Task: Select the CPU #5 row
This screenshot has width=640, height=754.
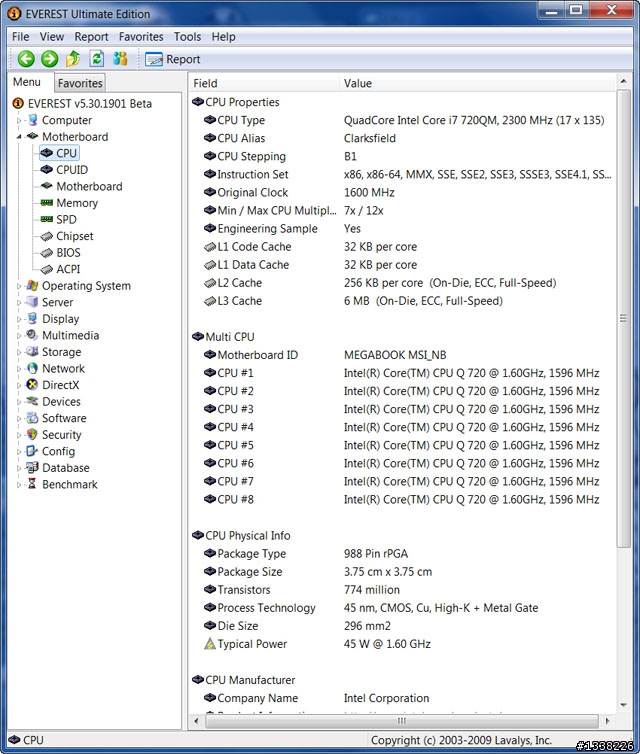Action: tap(402, 445)
